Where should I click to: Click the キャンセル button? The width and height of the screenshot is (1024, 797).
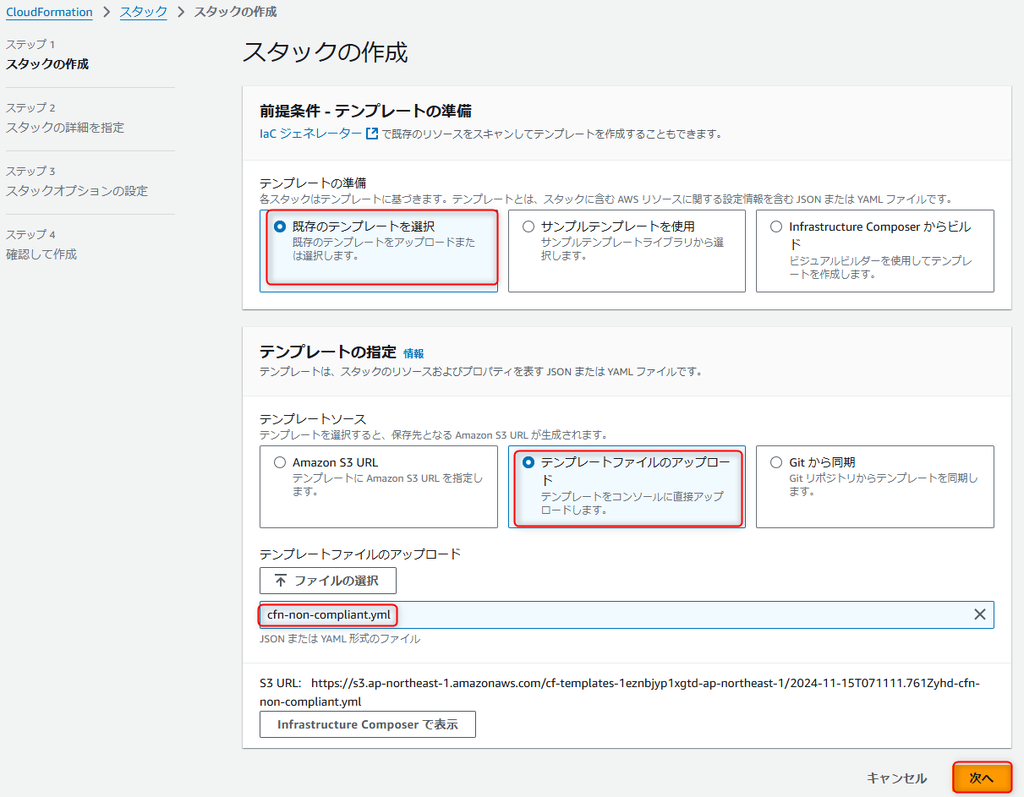point(897,778)
